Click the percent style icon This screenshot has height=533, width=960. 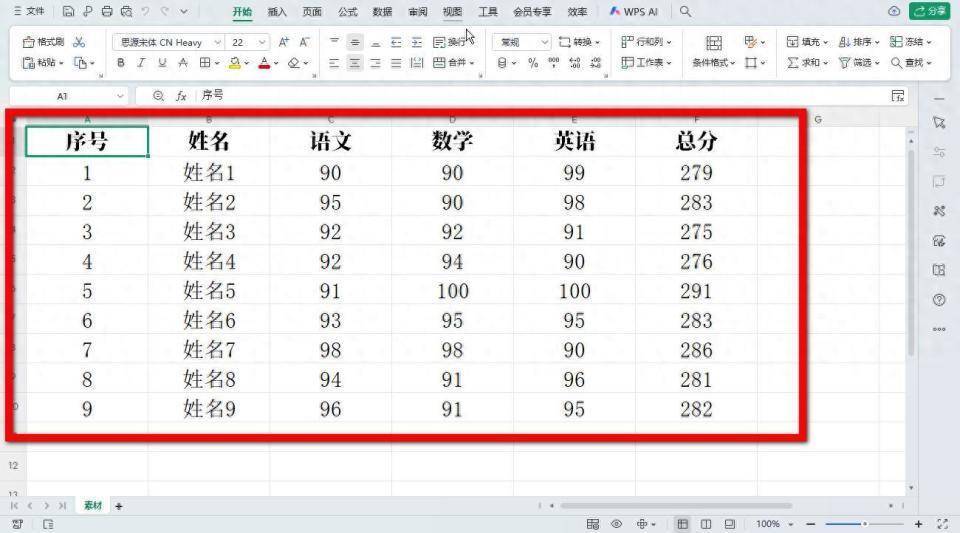point(532,63)
